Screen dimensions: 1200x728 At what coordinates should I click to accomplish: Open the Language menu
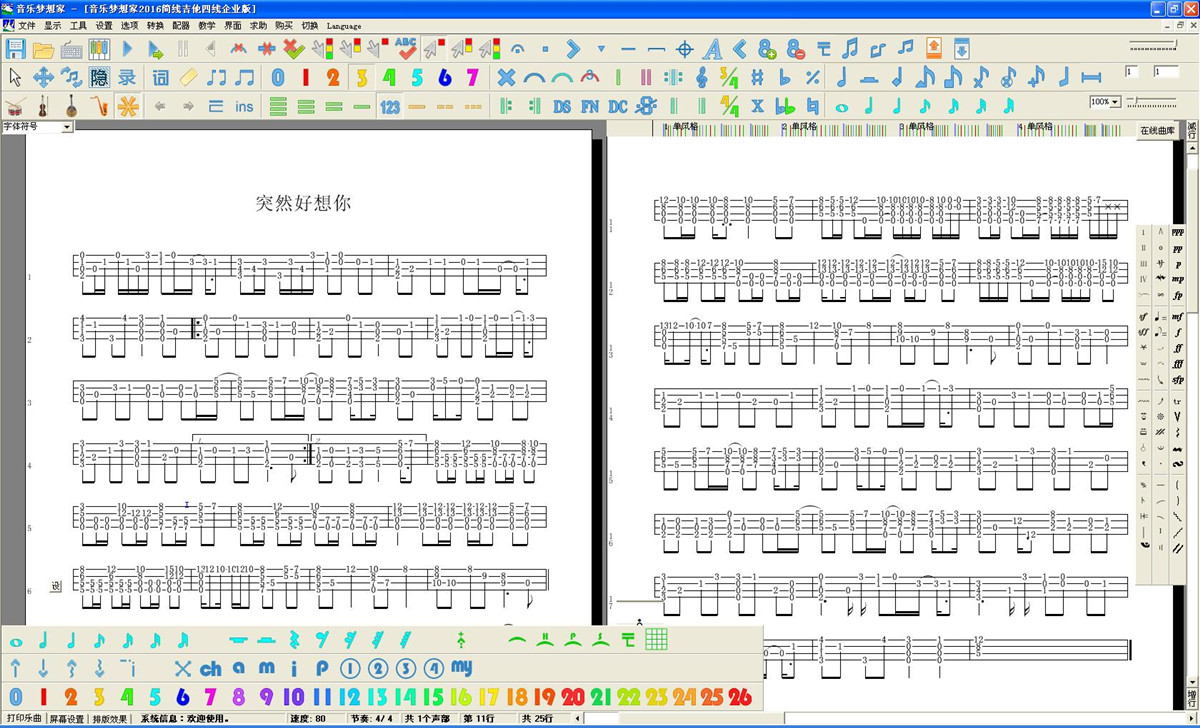click(344, 25)
